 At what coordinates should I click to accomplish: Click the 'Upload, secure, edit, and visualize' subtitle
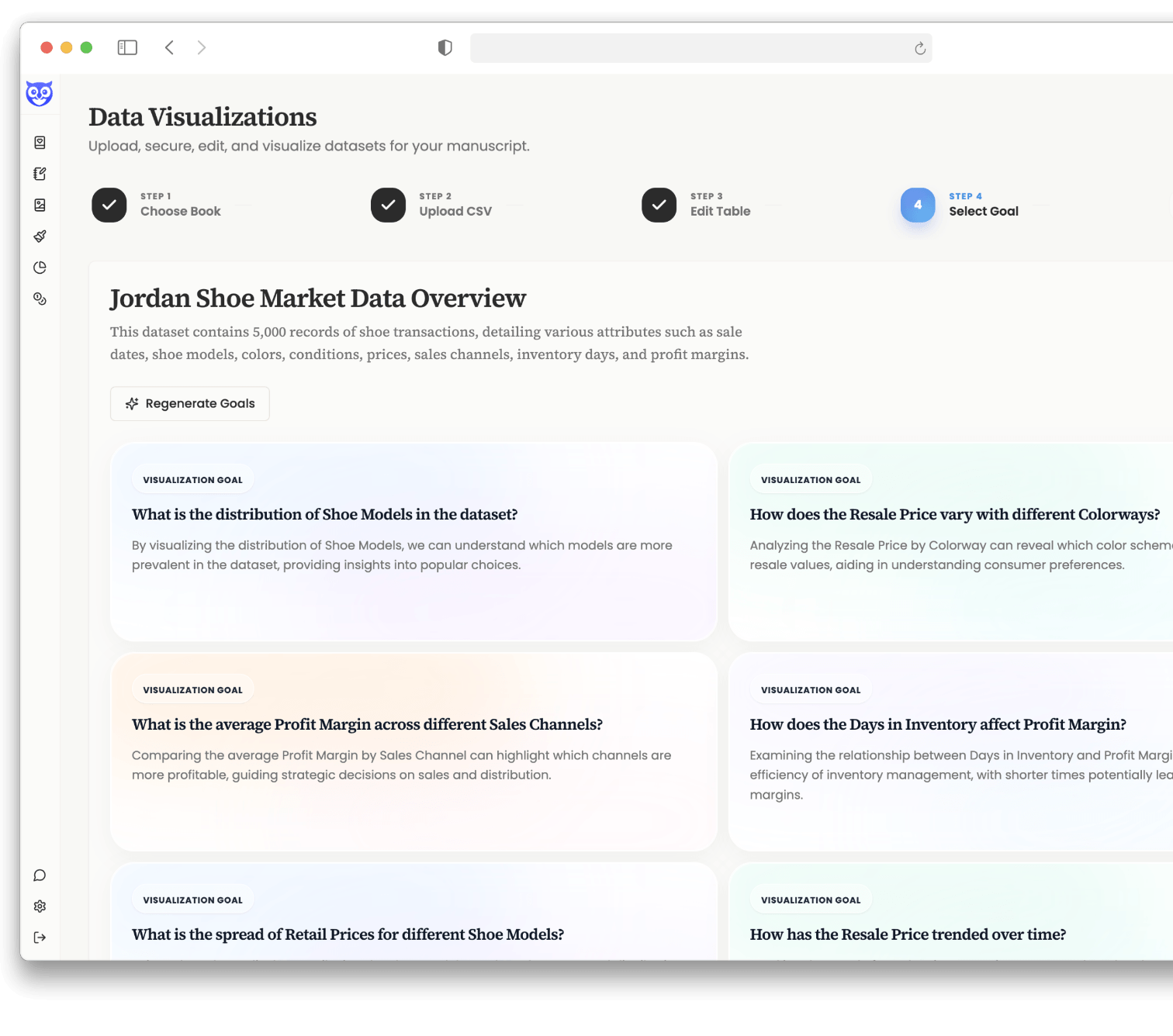tap(309, 146)
